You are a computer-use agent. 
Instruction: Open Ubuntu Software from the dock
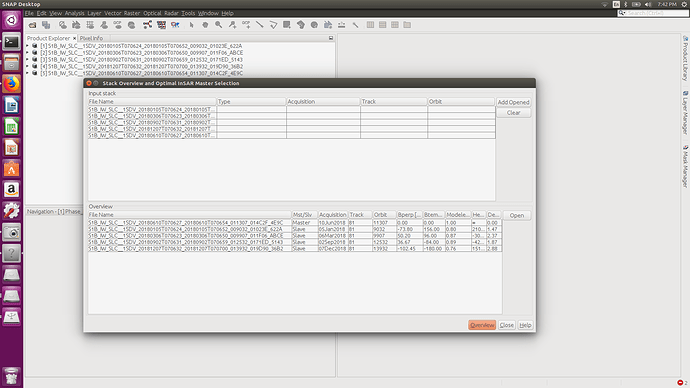(x=11, y=169)
